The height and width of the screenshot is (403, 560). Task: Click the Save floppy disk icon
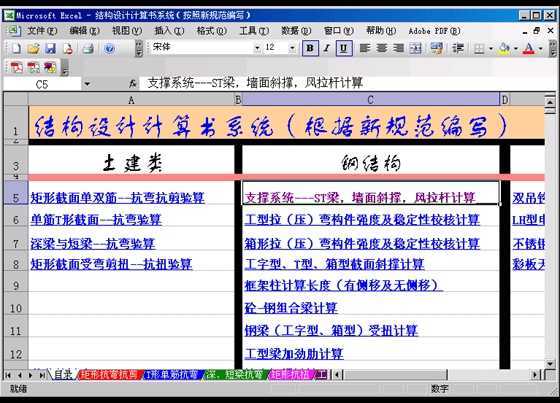[50, 48]
